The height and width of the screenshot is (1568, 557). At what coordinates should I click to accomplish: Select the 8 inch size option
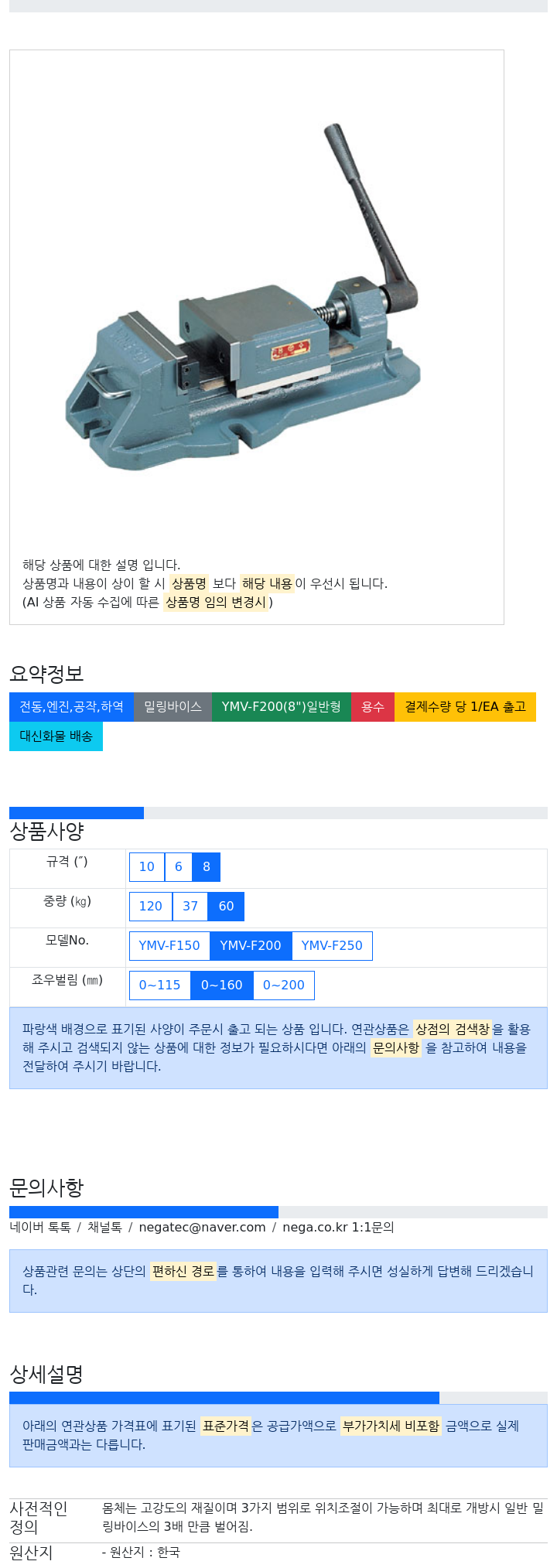[x=207, y=867]
